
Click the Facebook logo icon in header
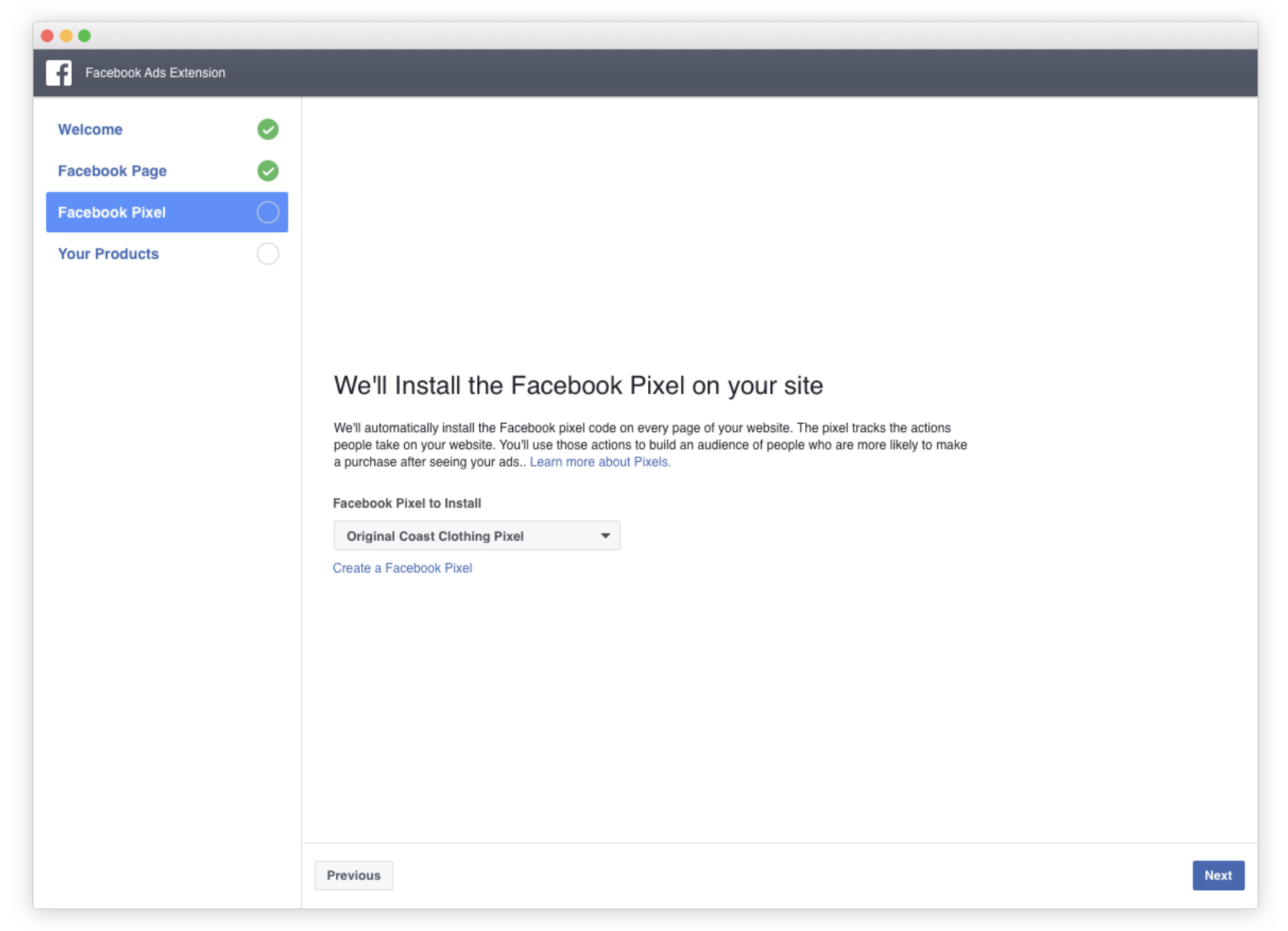(59, 73)
